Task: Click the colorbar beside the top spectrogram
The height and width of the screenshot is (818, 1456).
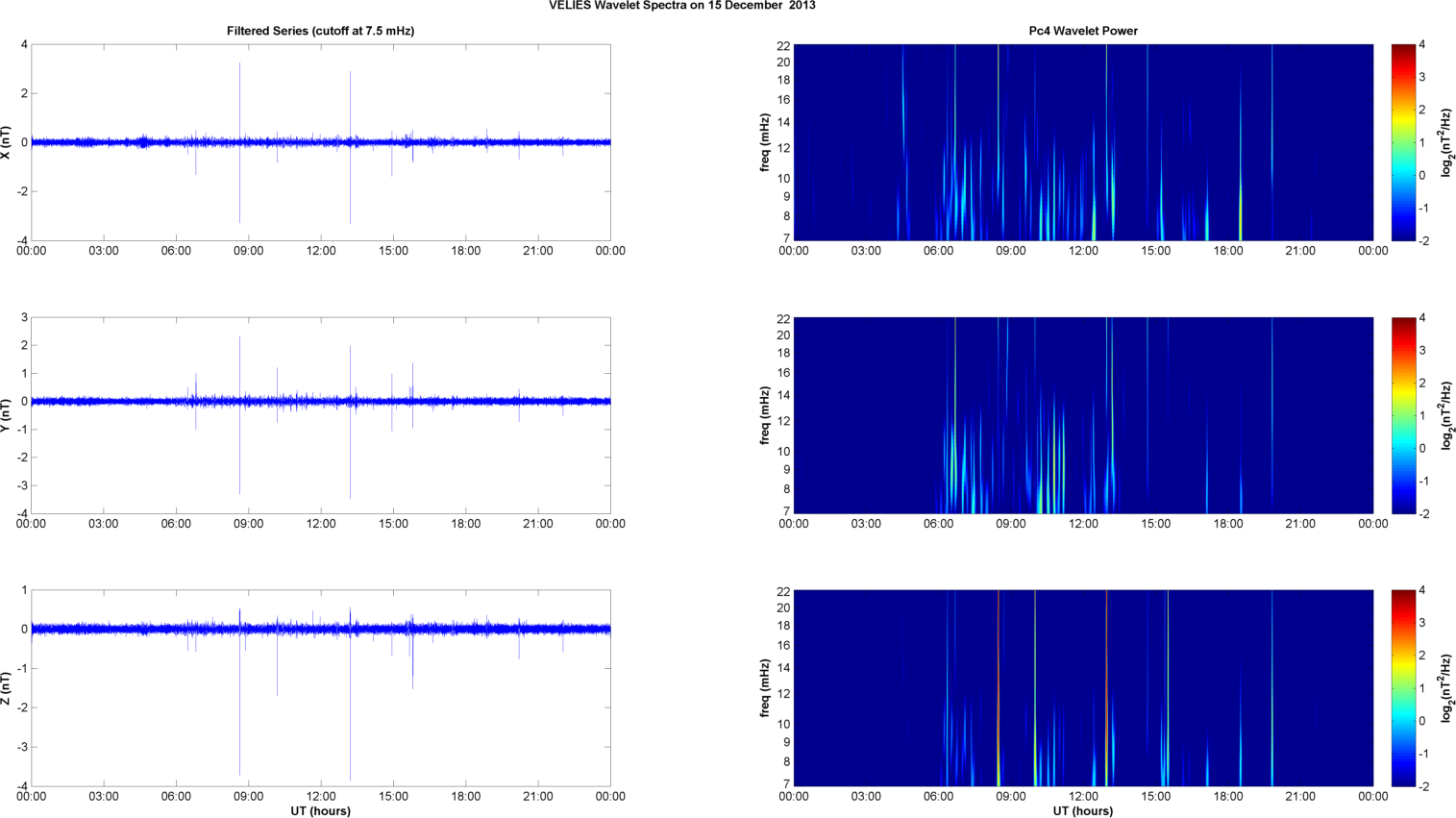Action: (x=1403, y=142)
